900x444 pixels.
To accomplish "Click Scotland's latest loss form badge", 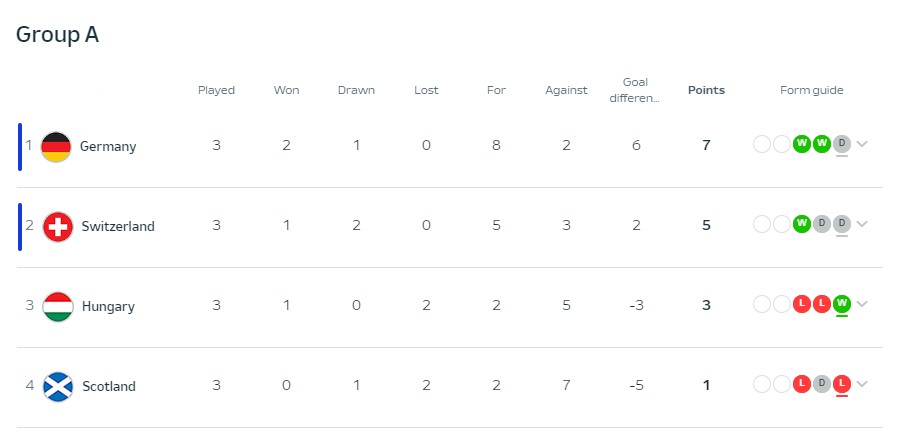I will (842, 384).
